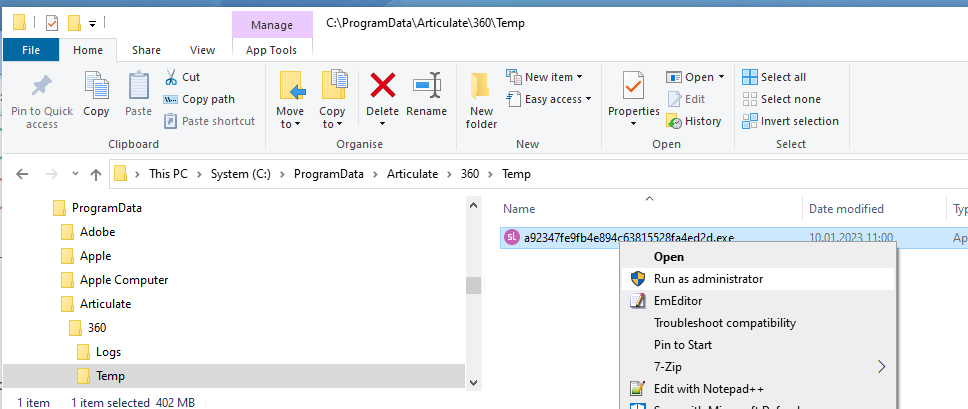This screenshot has height=409, width=968.
Task: Choose Run as administrator
Action: pos(757,279)
